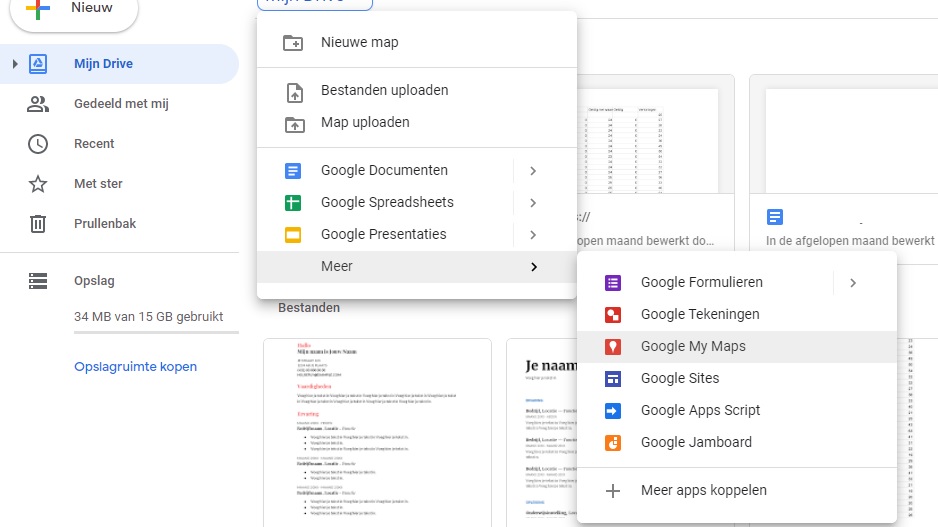This screenshot has width=938, height=527.
Task: Click the Google Sites blue icon
Action: tap(613, 379)
